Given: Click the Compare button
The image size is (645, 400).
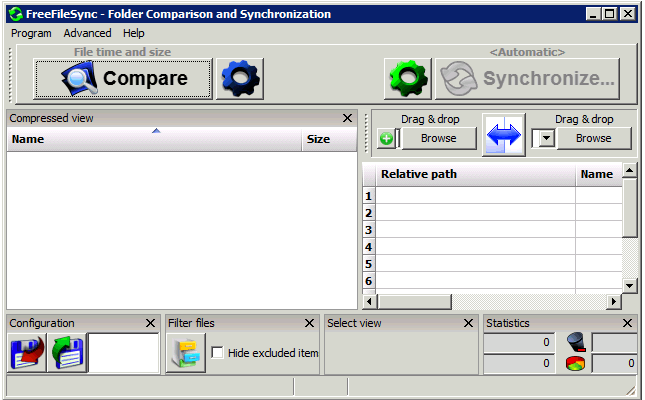Looking at the screenshot, I should tap(123, 79).
